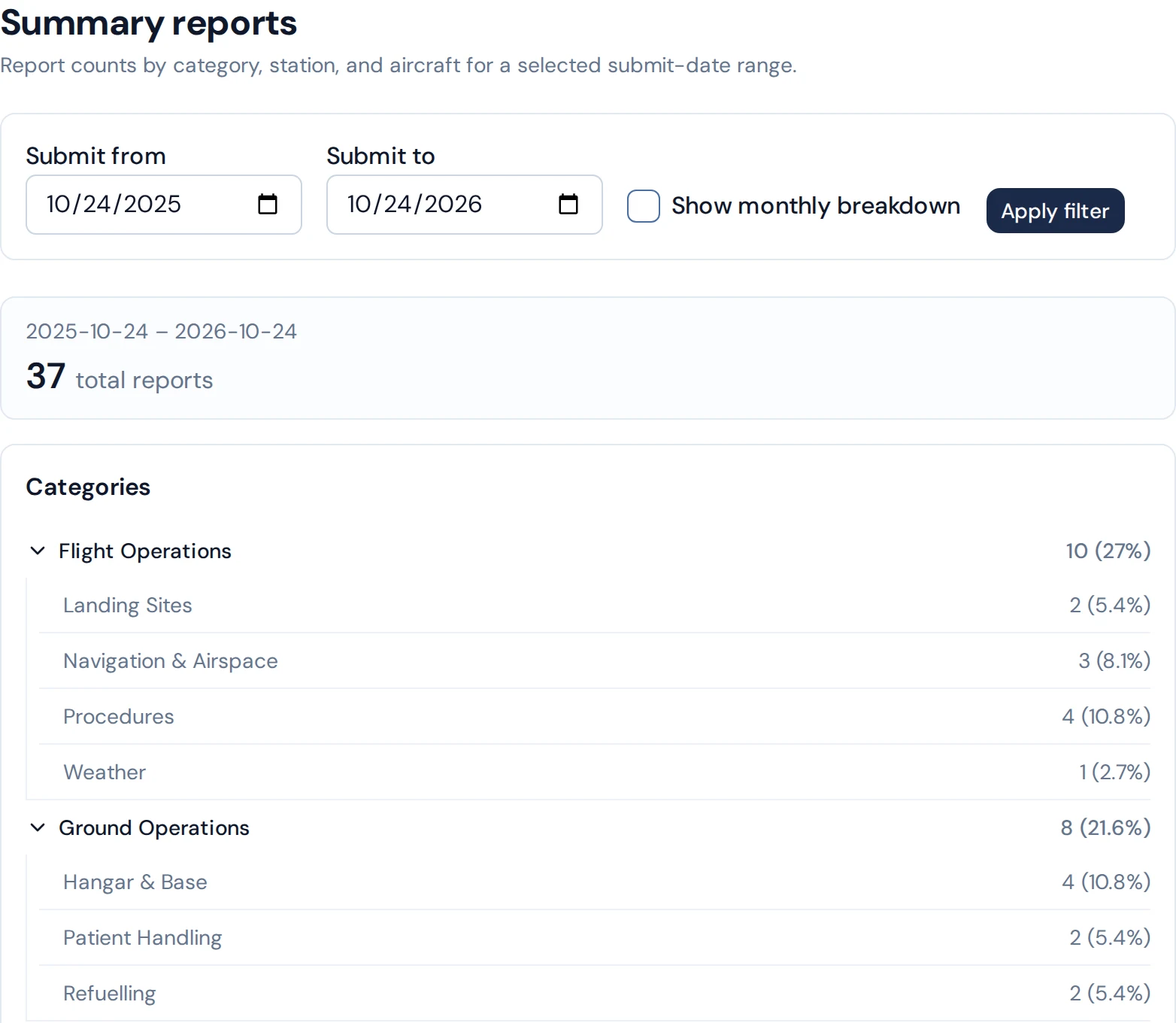
Task: Open the Submit to calendar picker icon
Action: tap(568, 205)
